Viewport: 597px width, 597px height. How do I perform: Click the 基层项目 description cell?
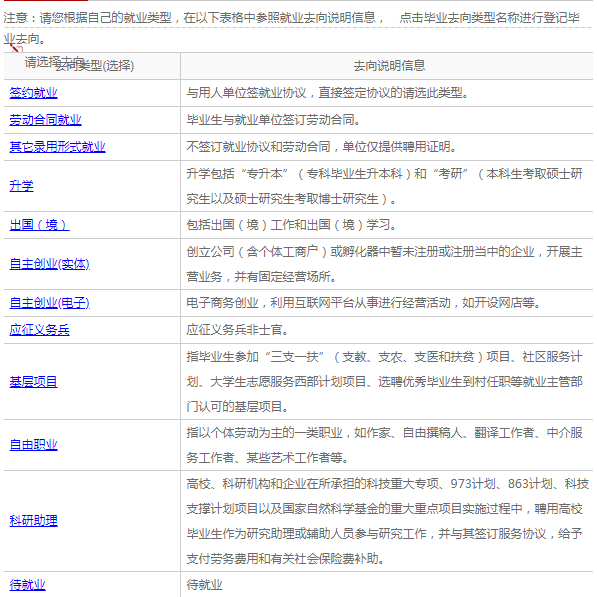point(387,382)
